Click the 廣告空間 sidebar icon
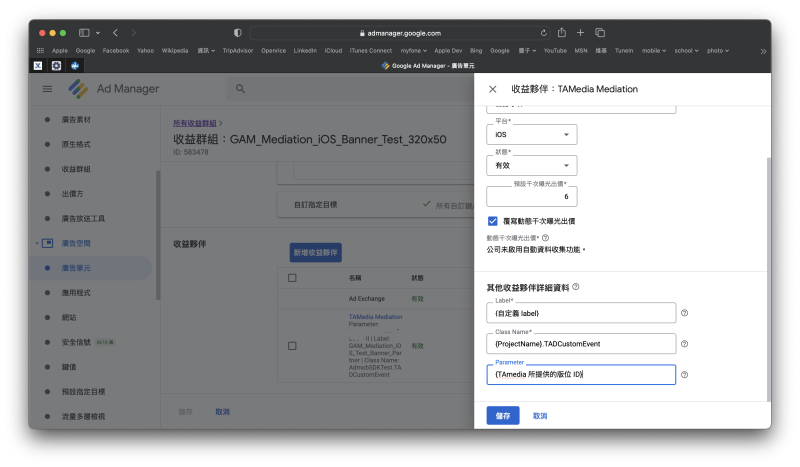 (47, 243)
